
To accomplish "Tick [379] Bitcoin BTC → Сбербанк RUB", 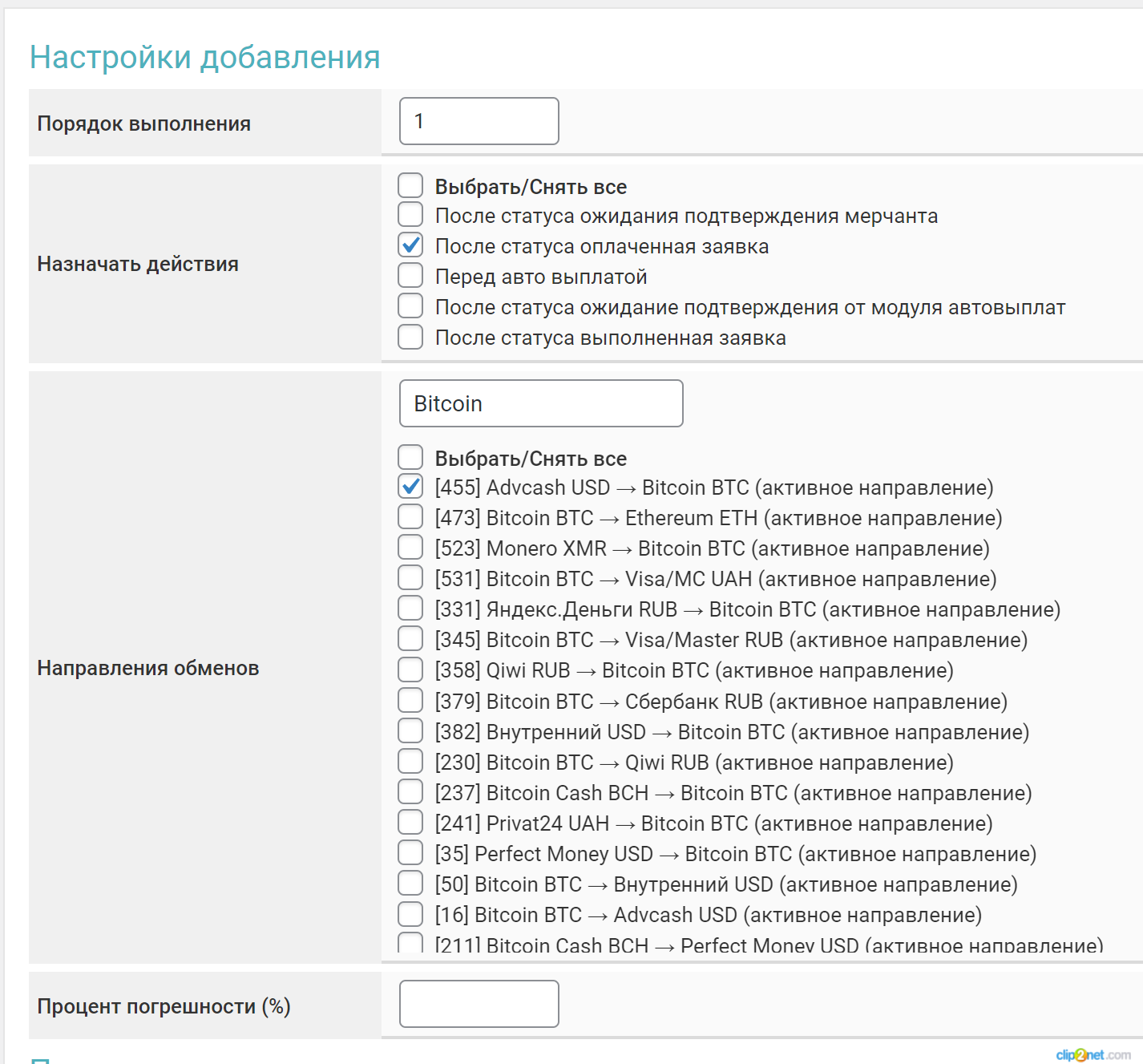I will 410,700.
